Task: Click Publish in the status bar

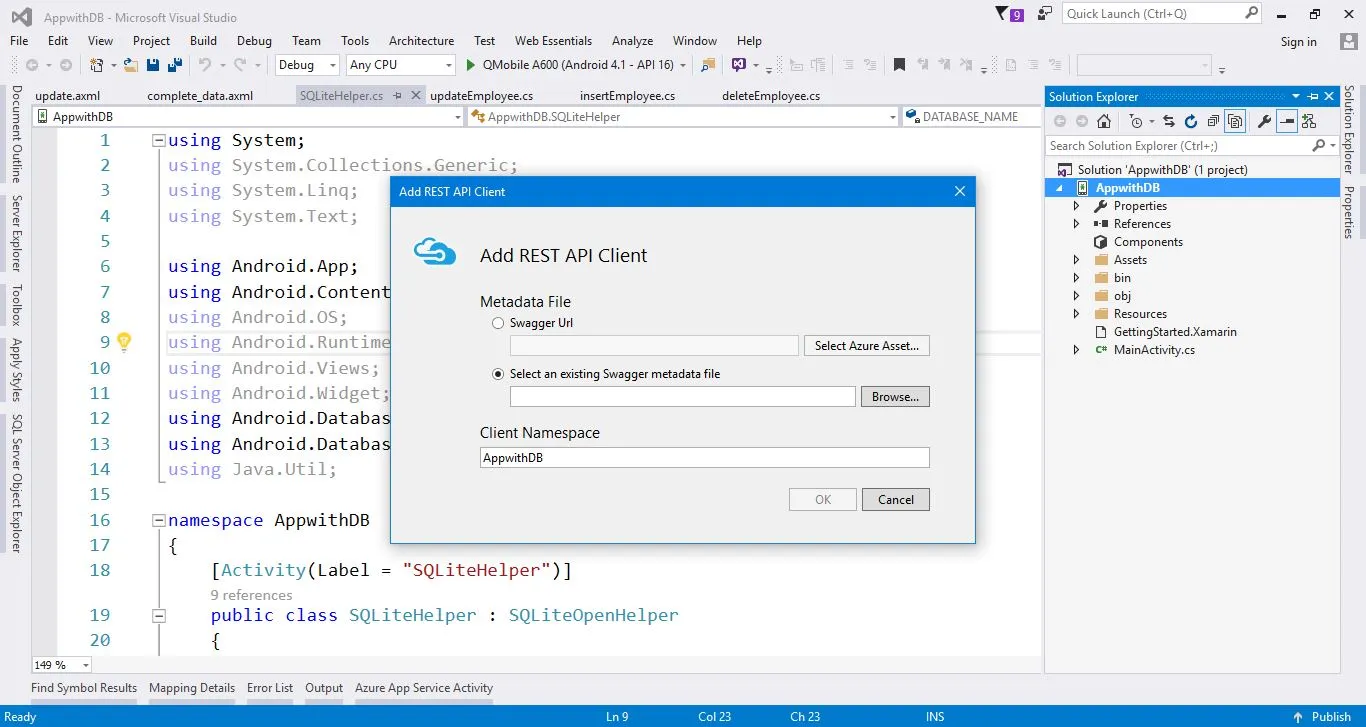Action: point(1331,717)
